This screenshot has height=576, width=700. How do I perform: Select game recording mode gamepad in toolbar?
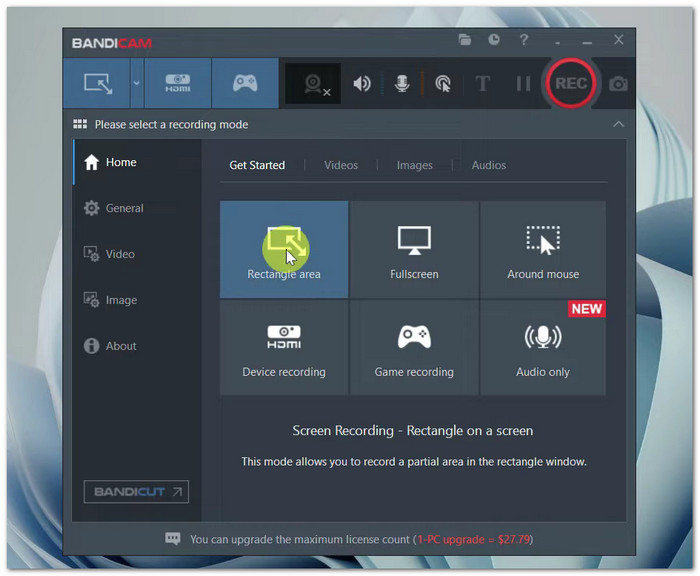click(x=245, y=83)
